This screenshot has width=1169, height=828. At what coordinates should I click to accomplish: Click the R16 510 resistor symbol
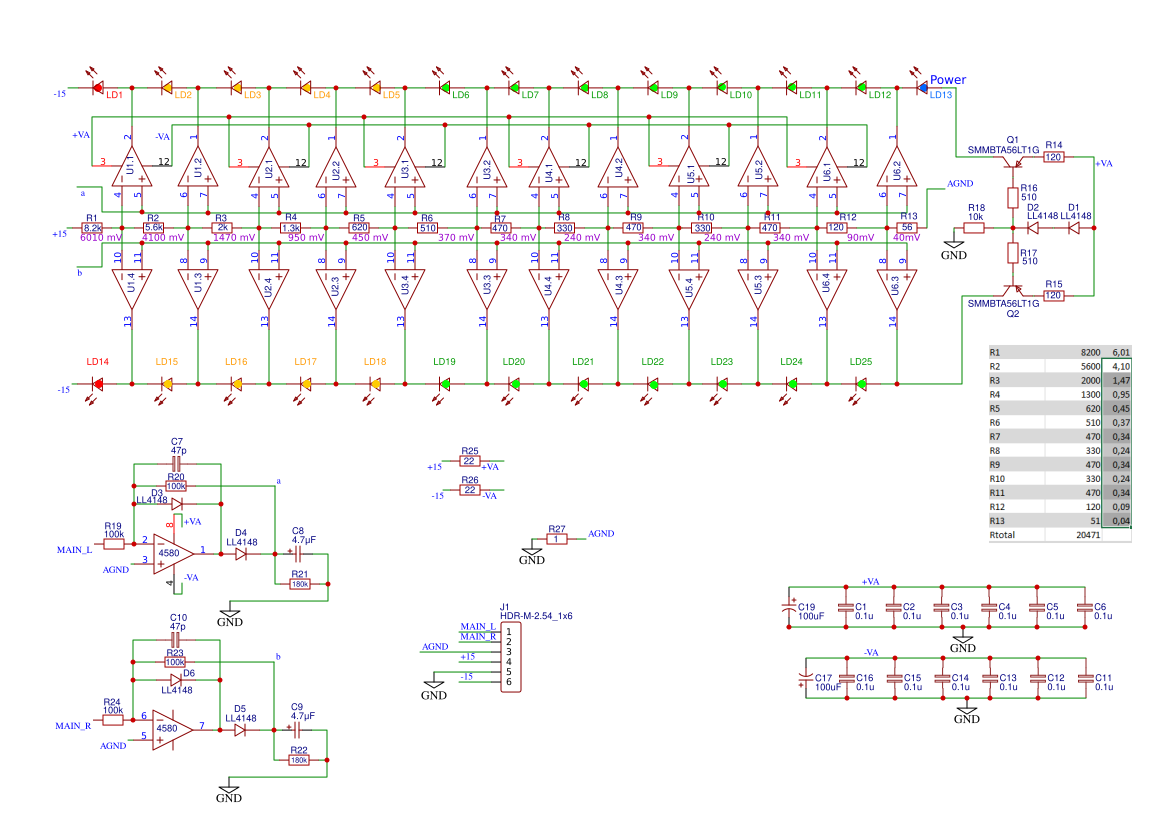(1012, 197)
